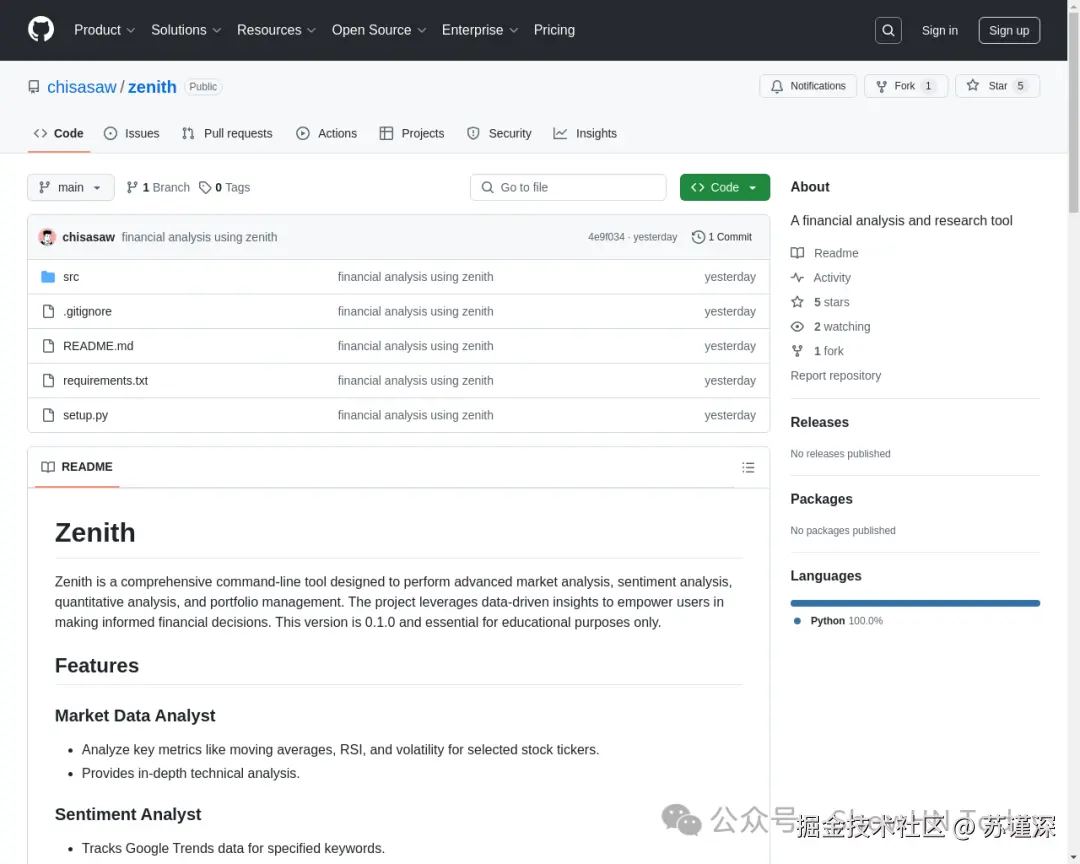Open the .gitignore file name
Viewport: 1080px width, 864px height.
click(x=87, y=311)
